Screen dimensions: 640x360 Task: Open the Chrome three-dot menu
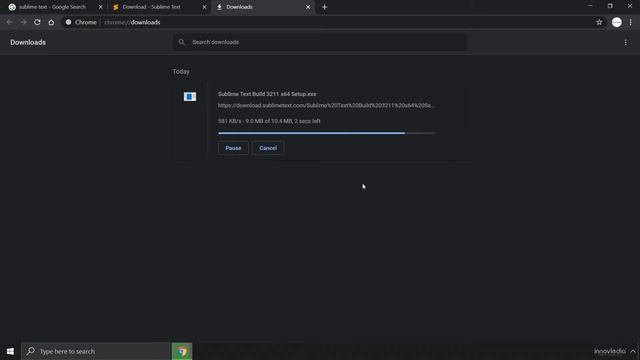tap(631, 22)
